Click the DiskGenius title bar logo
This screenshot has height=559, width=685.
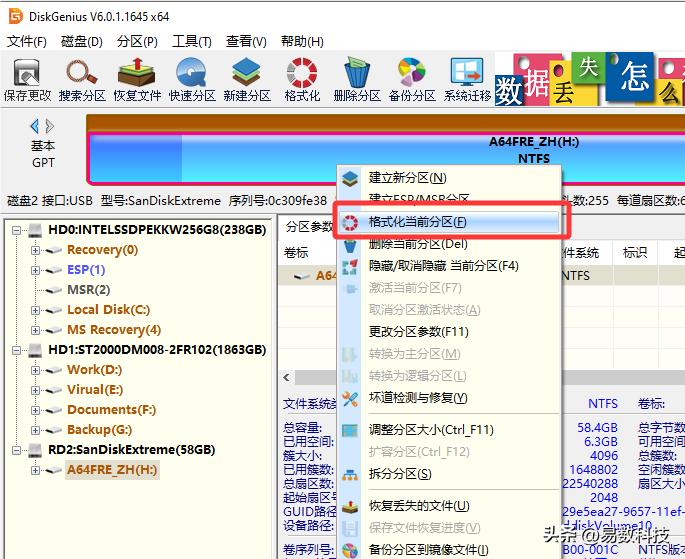coord(16,17)
